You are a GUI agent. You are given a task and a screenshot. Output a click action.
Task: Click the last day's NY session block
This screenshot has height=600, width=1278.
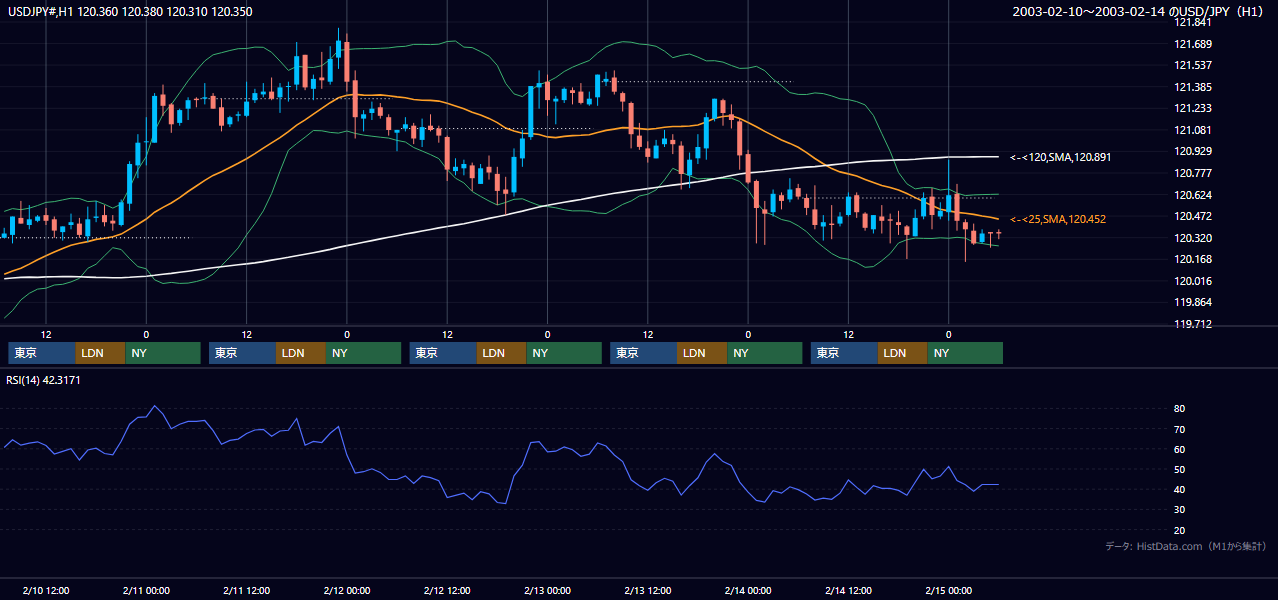pyautogui.click(x=965, y=353)
